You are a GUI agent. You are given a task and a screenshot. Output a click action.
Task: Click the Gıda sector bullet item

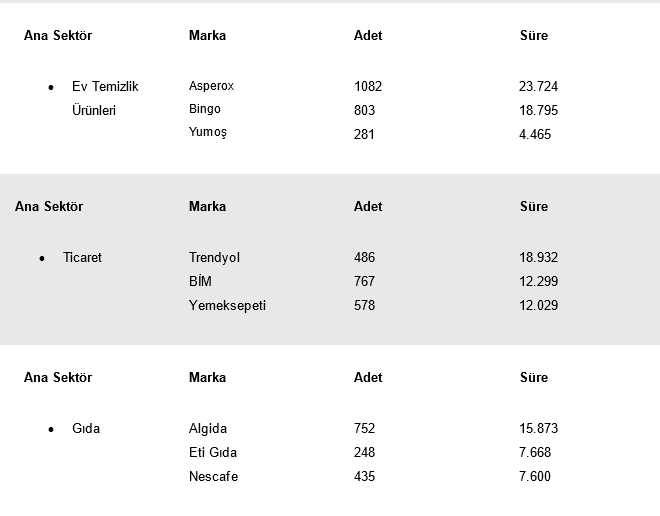[86, 428]
